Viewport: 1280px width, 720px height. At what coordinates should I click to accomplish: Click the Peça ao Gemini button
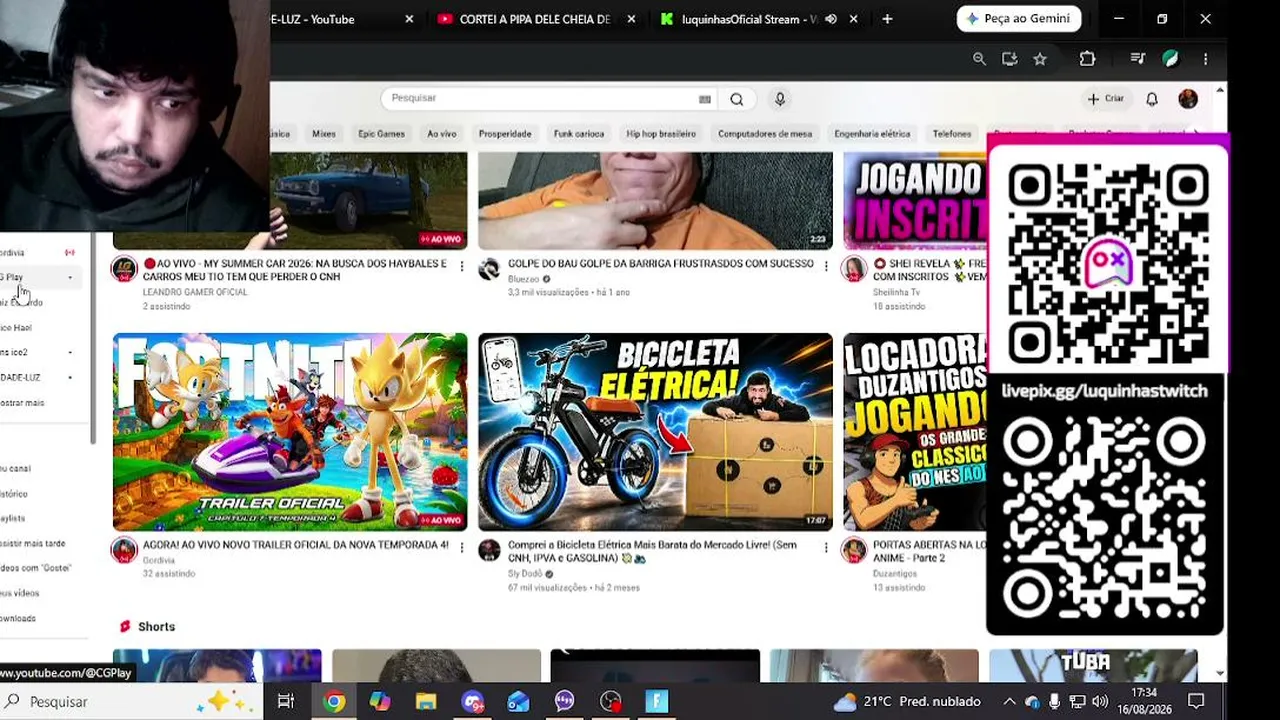coord(1019,19)
